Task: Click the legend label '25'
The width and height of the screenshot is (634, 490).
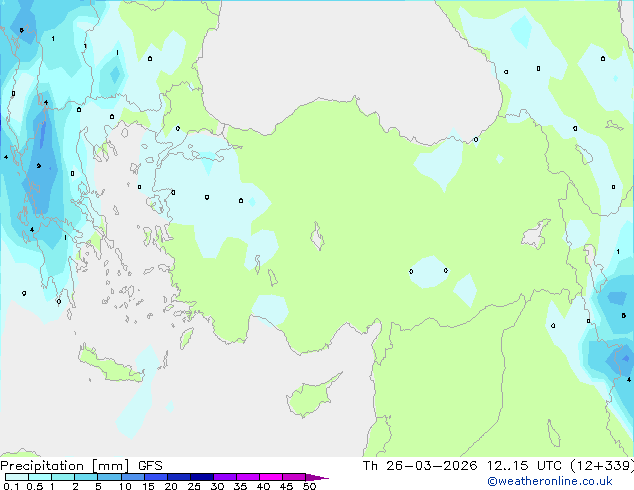Action: click(194, 486)
